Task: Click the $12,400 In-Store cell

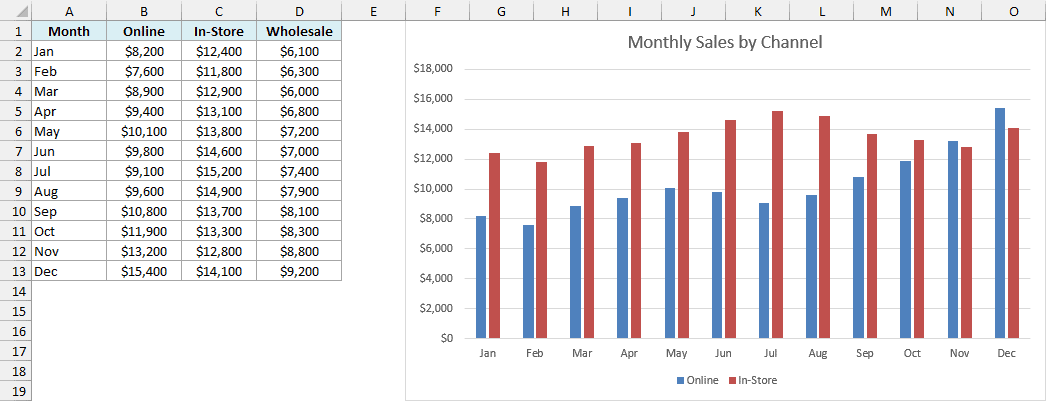Action: pyautogui.click(x=219, y=51)
